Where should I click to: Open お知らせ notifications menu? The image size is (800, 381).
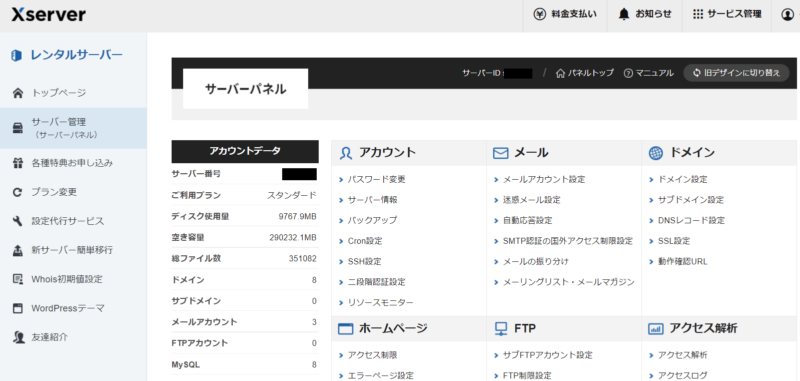644,14
